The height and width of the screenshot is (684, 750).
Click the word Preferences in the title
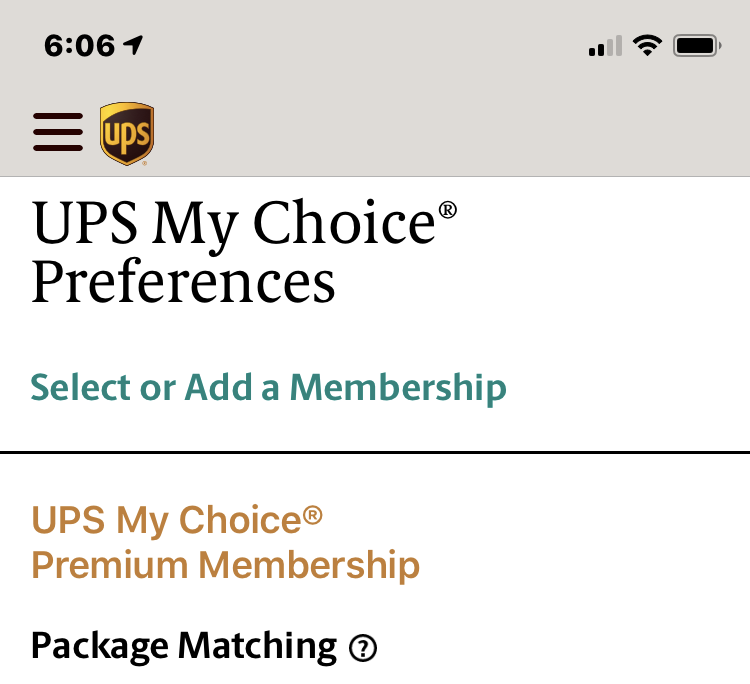pyautogui.click(x=183, y=282)
